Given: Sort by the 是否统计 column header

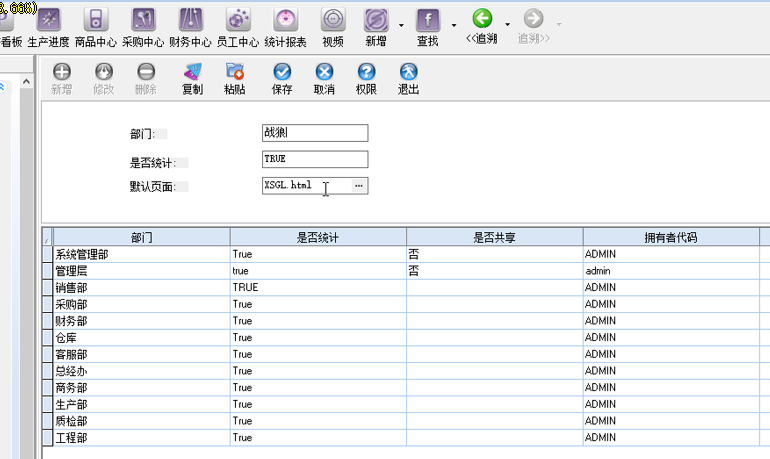Looking at the screenshot, I should coord(318,238).
